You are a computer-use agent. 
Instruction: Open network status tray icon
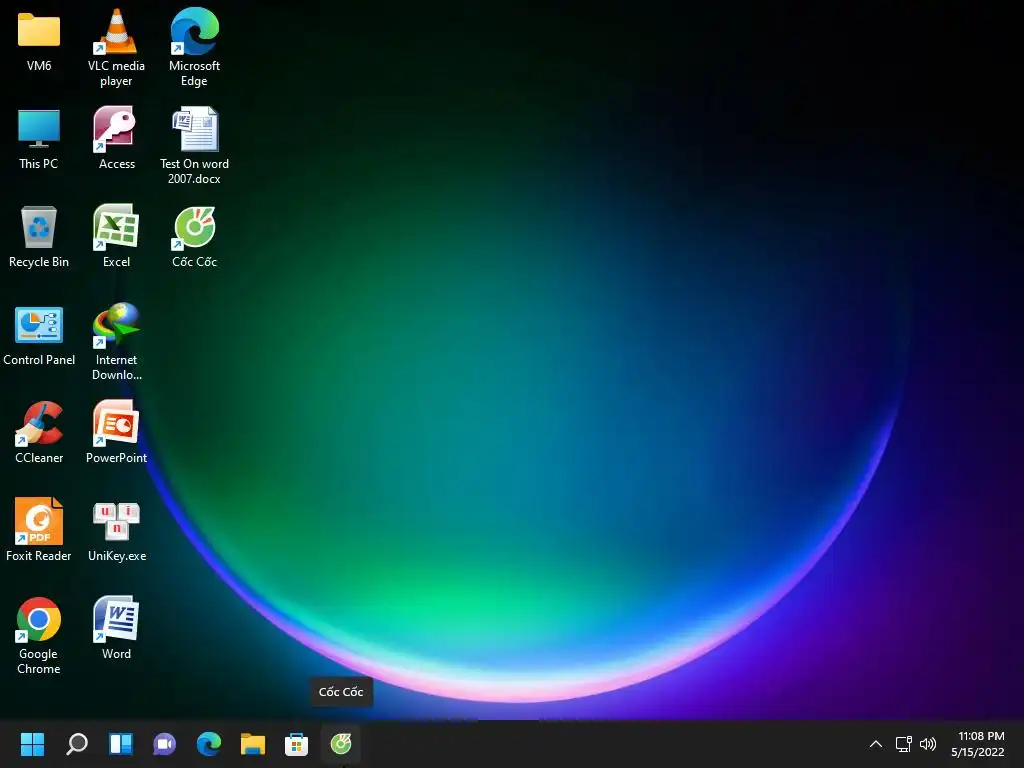pos(903,744)
